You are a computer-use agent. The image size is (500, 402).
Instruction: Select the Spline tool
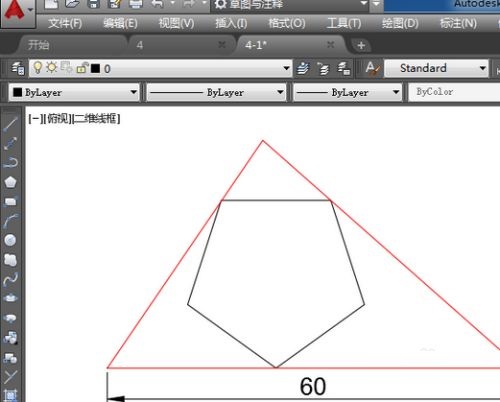click(10, 279)
